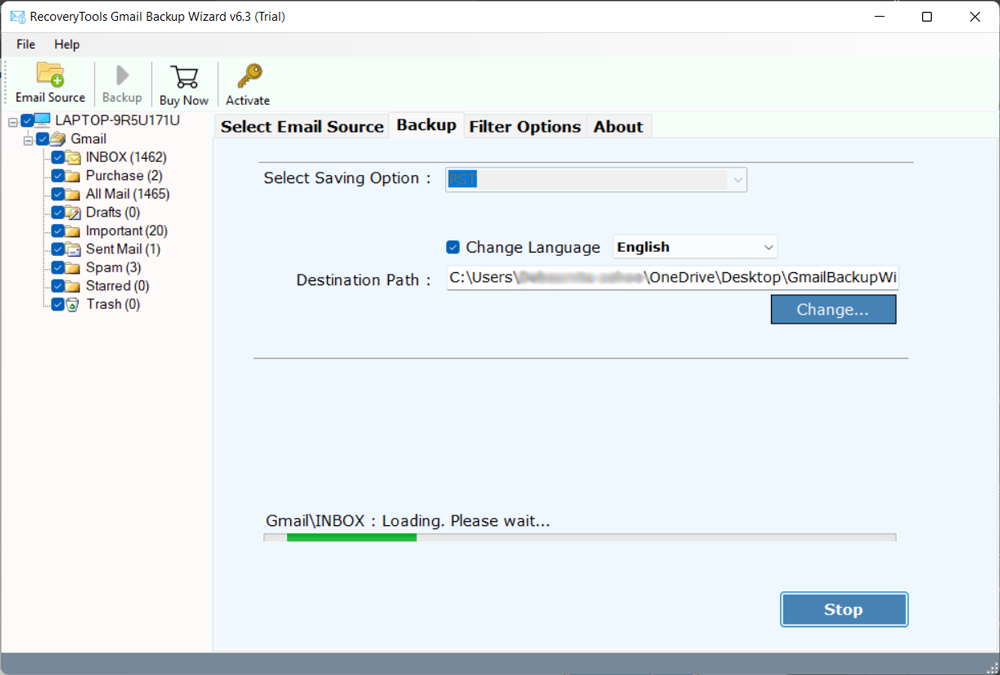
Task: Click the Important folder icon
Action: pos(73,231)
